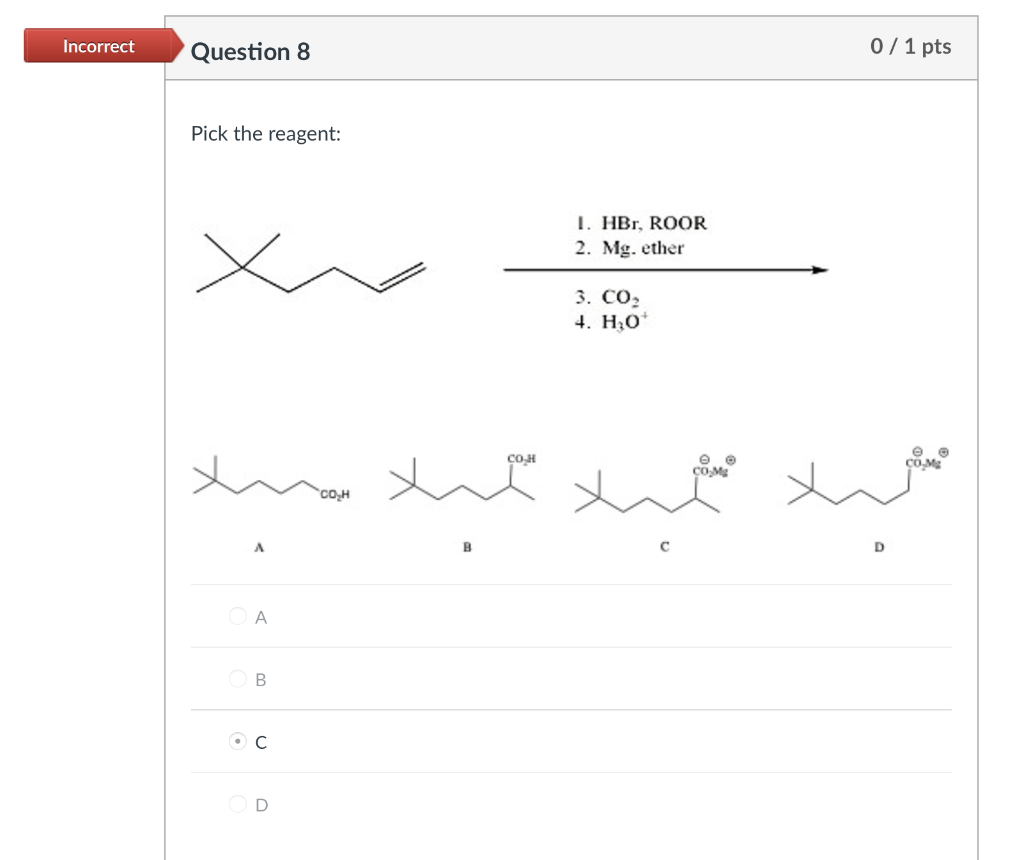Viewport: 1024px width, 860px height.
Task: Choose answer C radio button
Action: [x=237, y=741]
